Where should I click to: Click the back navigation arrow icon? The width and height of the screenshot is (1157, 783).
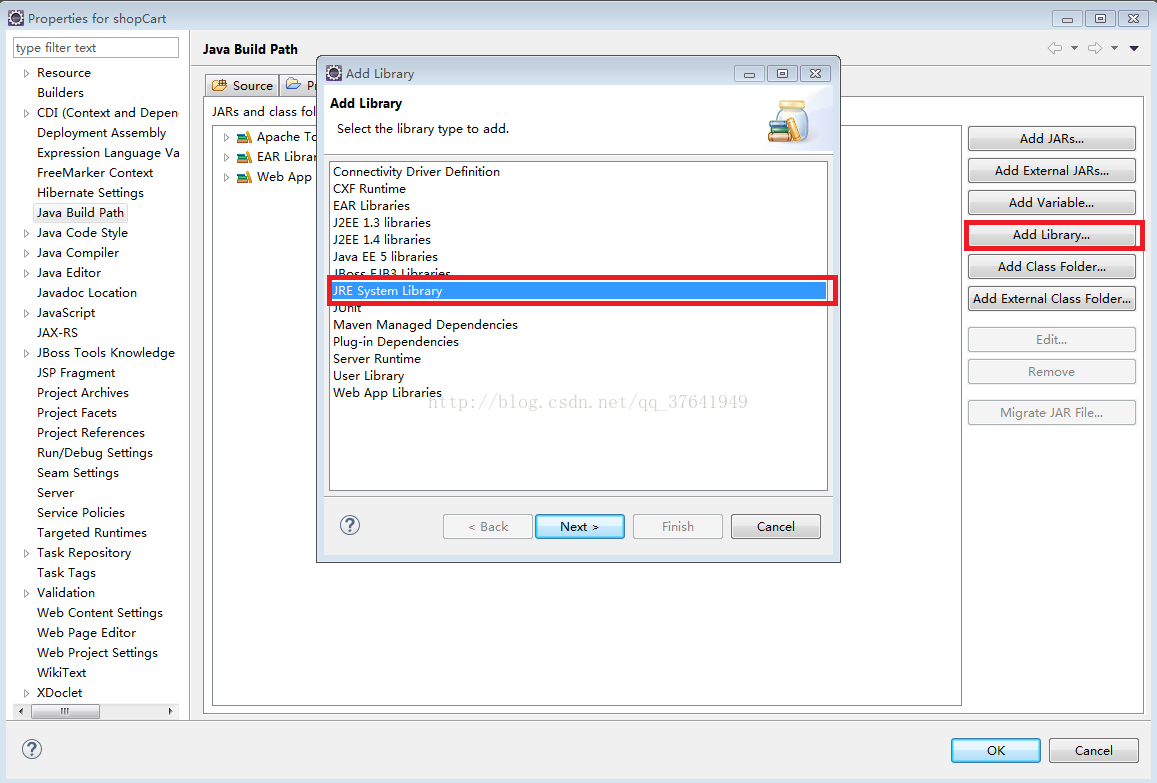click(x=1054, y=48)
